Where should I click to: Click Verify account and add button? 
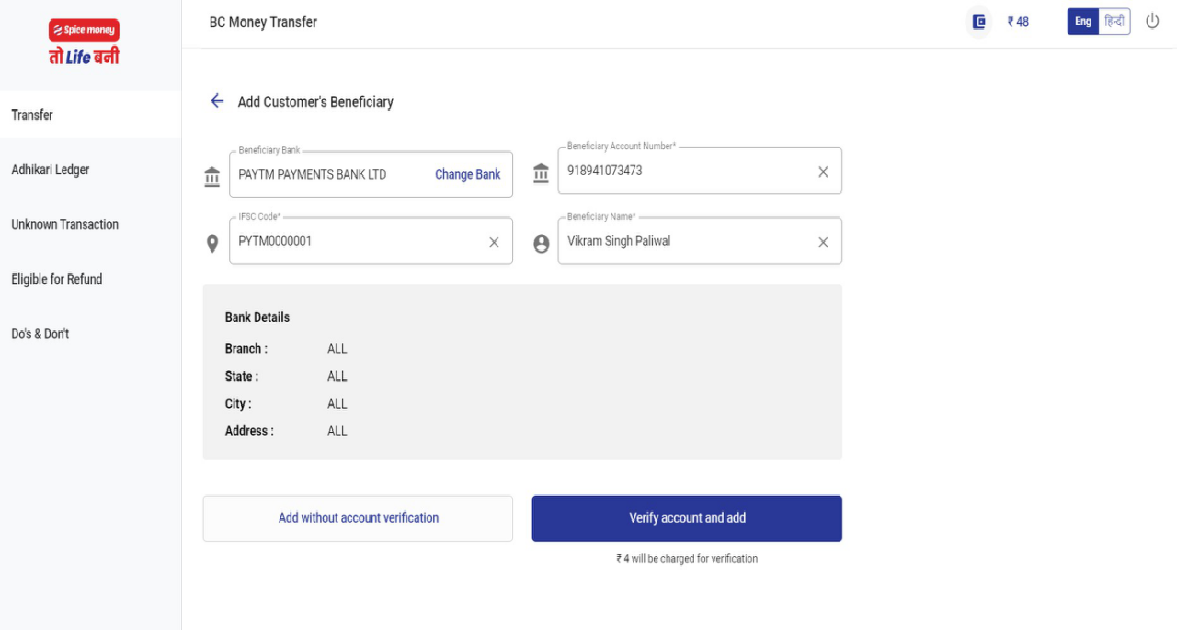pyautogui.click(x=687, y=518)
